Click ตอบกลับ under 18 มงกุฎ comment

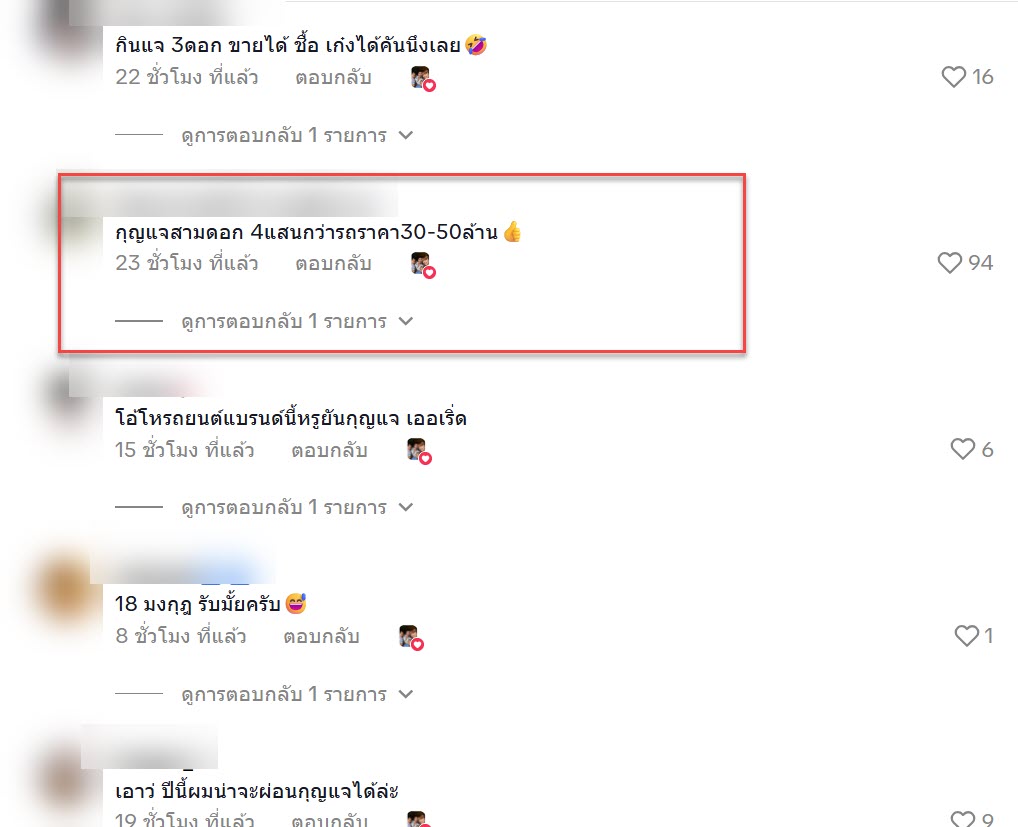(x=321, y=636)
